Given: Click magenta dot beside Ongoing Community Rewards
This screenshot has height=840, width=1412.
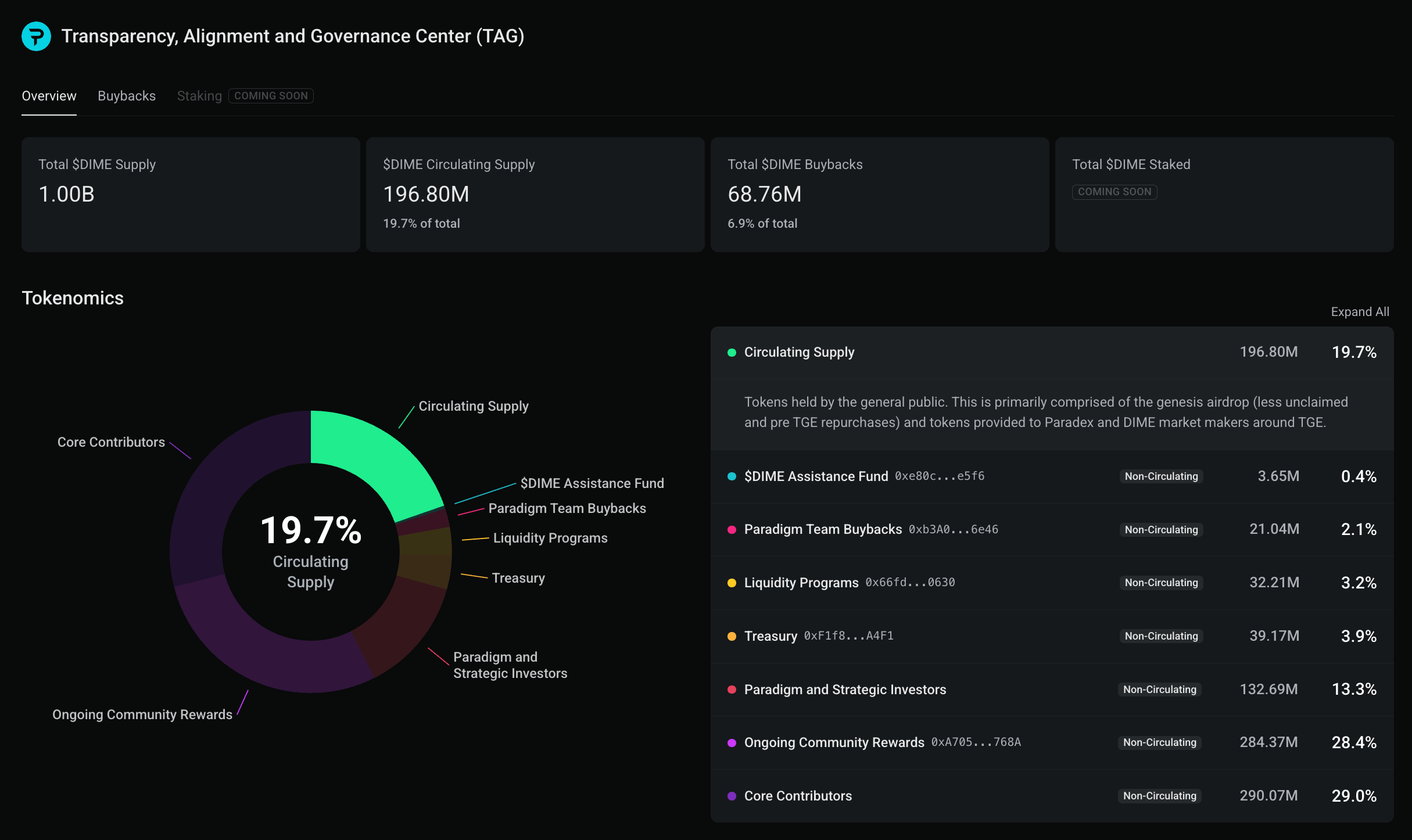Looking at the screenshot, I should coord(732,742).
